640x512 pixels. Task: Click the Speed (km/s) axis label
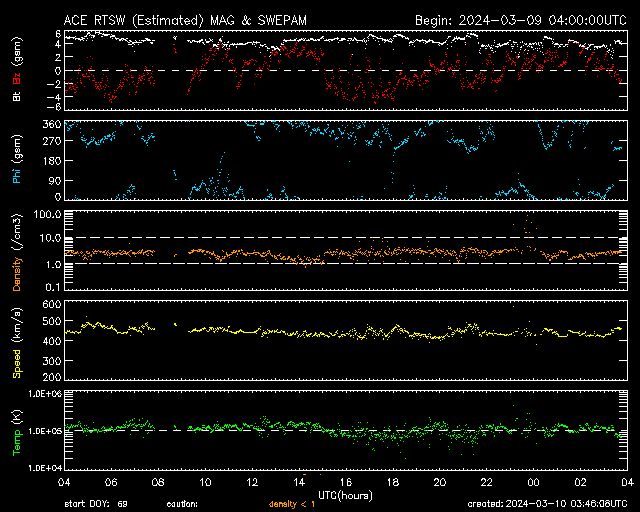click(16, 341)
